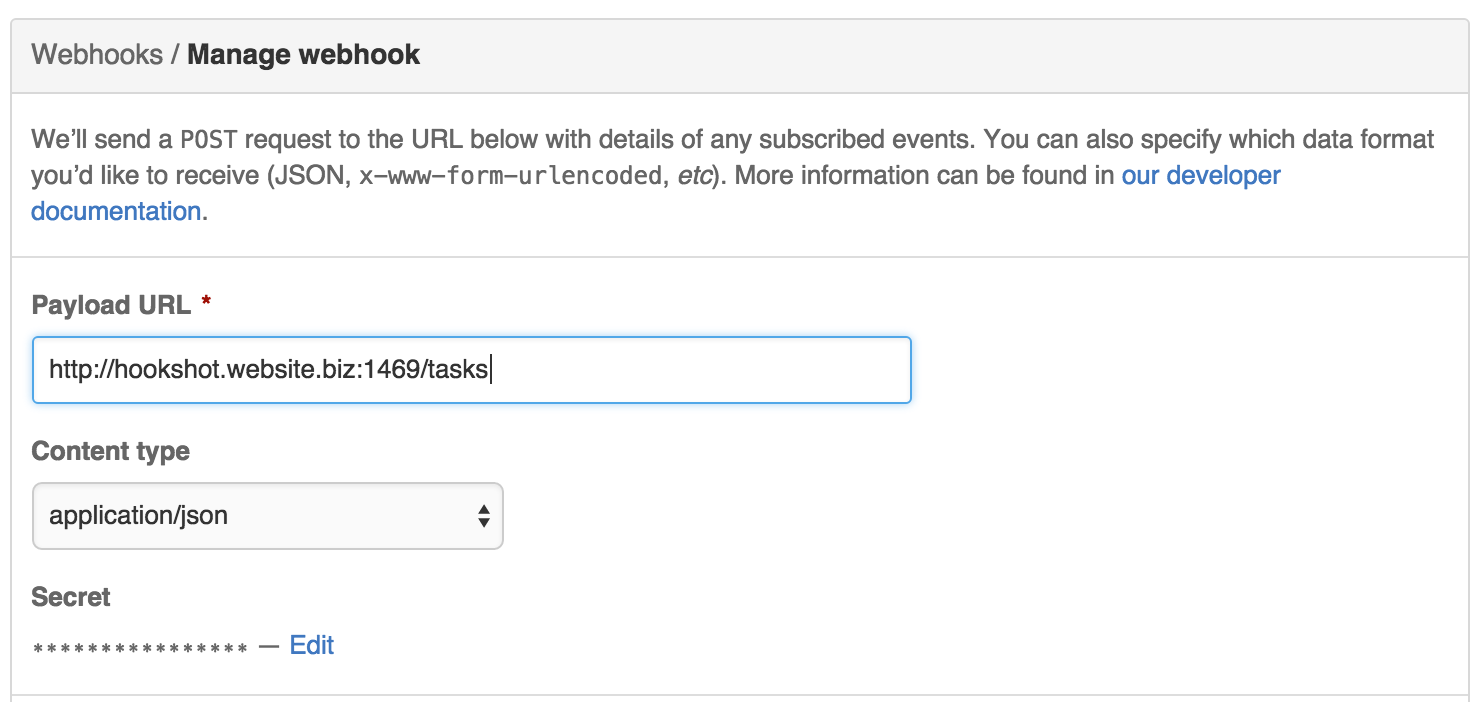Screen dimensions: 1482x702
Task: Open our developer documentation link
Action: pos(1200,176)
